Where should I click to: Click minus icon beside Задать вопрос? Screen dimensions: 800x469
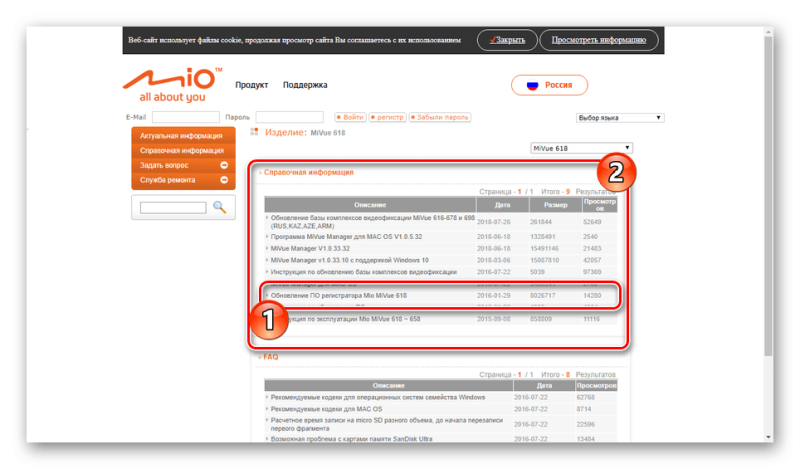pyautogui.click(x=223, y=165)
